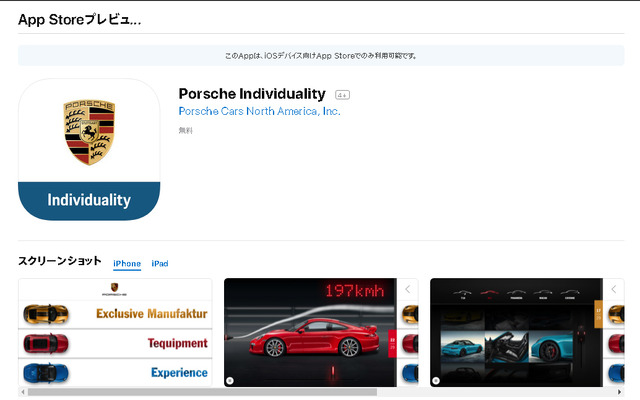This screenshot has width=640, height=400.
Task: Click the 4+ age rating badge
Action: [342, 95]
